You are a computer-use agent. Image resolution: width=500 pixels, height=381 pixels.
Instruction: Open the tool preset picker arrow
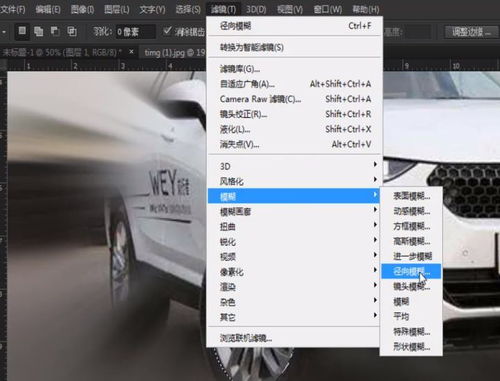[x=4, y=32]
